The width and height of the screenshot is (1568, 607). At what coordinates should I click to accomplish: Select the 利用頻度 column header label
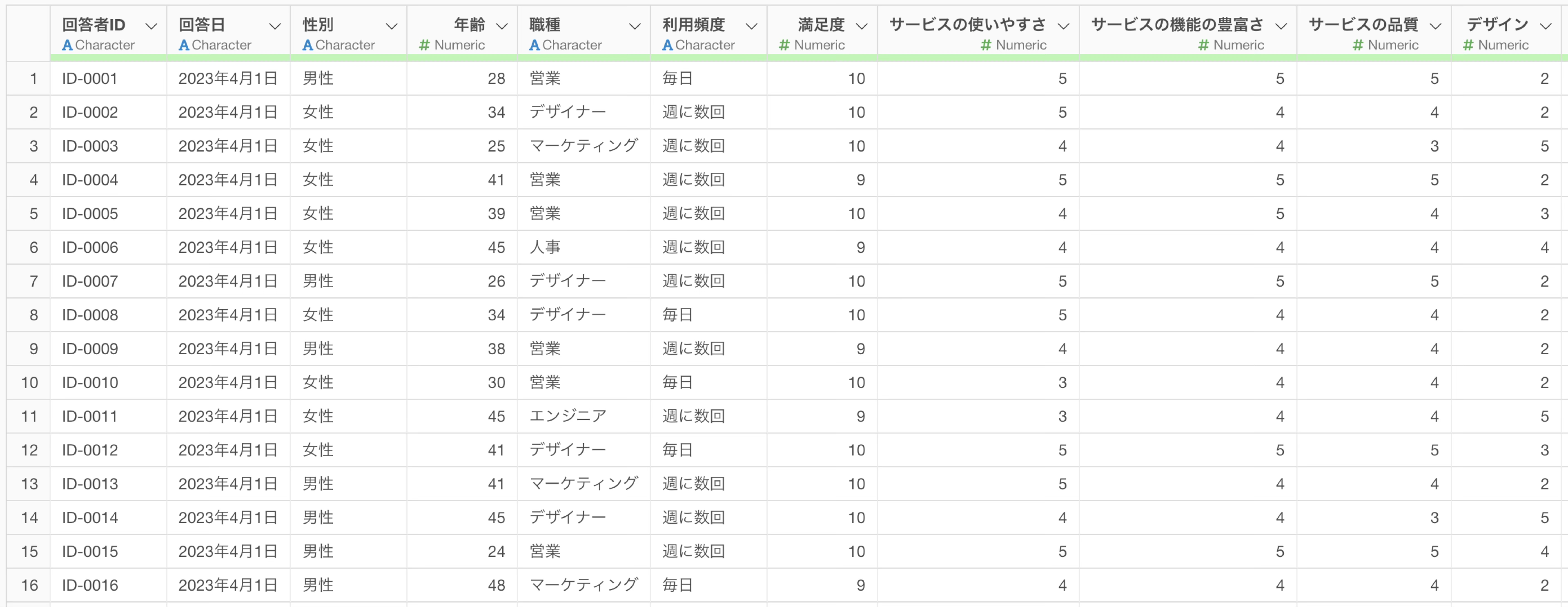click(x=693, y=25)
